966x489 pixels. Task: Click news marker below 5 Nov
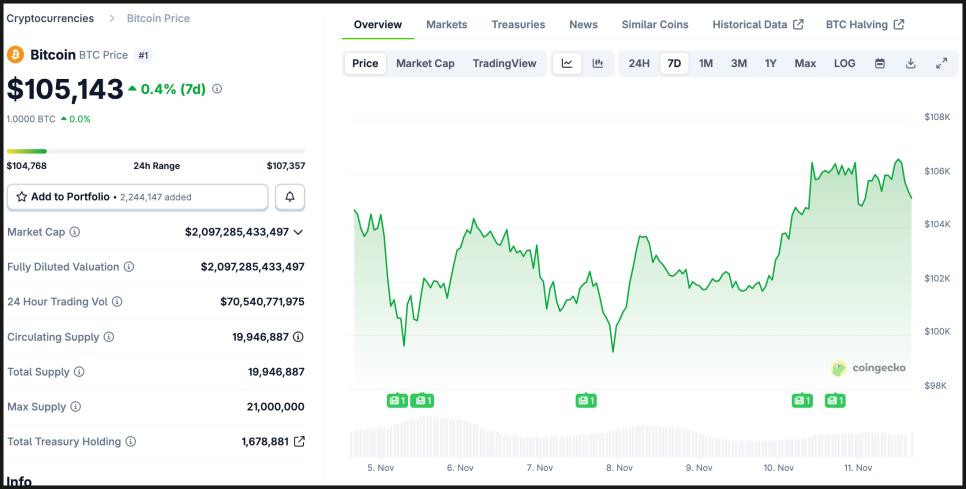click(397, 400)
